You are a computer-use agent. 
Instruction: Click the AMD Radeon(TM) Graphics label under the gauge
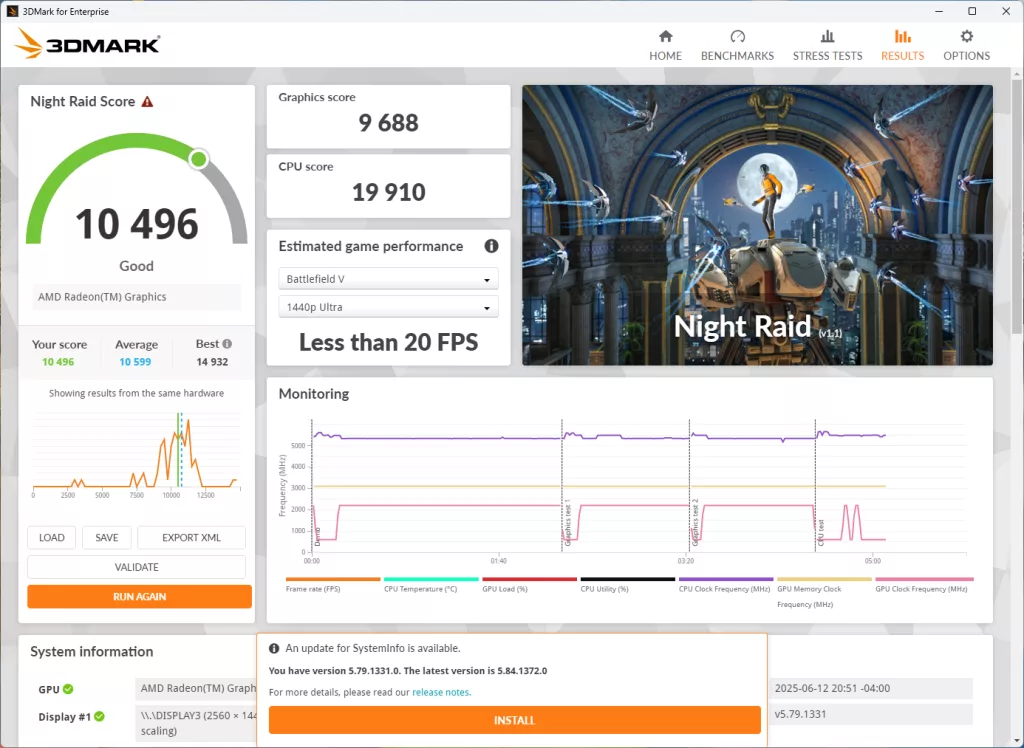pos(136,297)
